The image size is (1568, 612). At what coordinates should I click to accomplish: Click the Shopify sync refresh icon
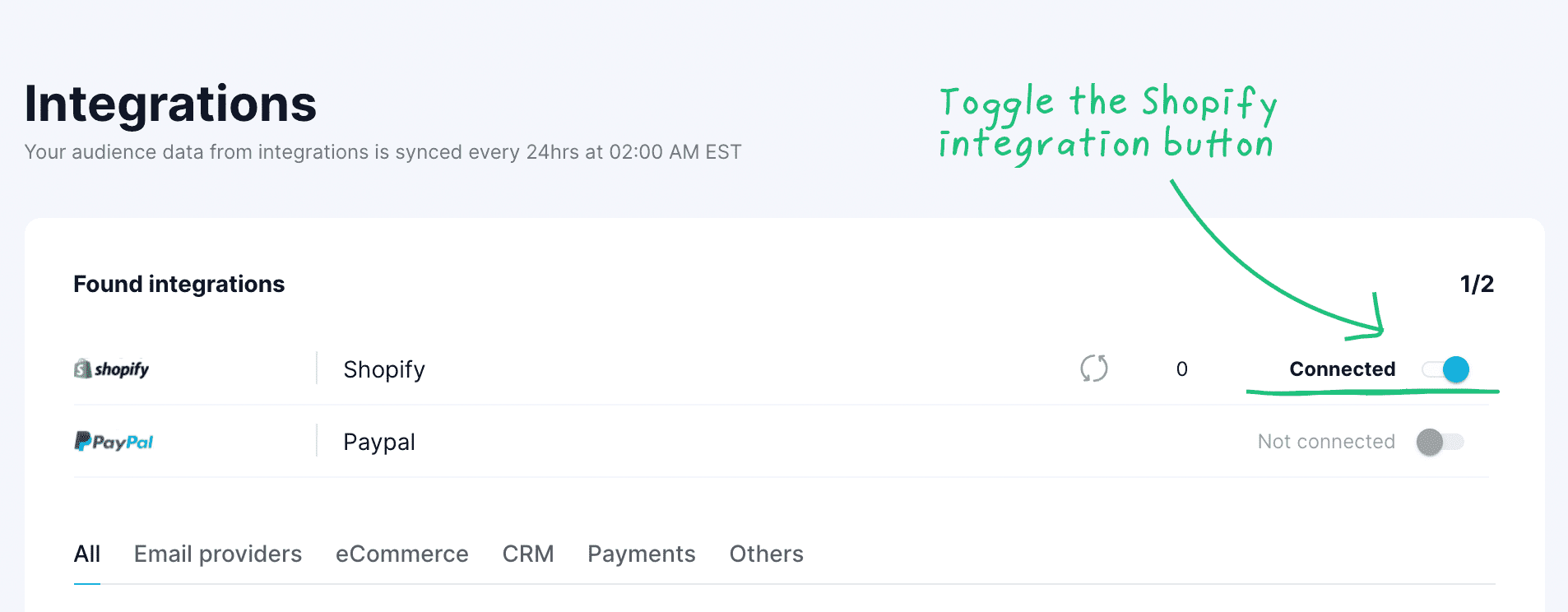click(1094, 369)
